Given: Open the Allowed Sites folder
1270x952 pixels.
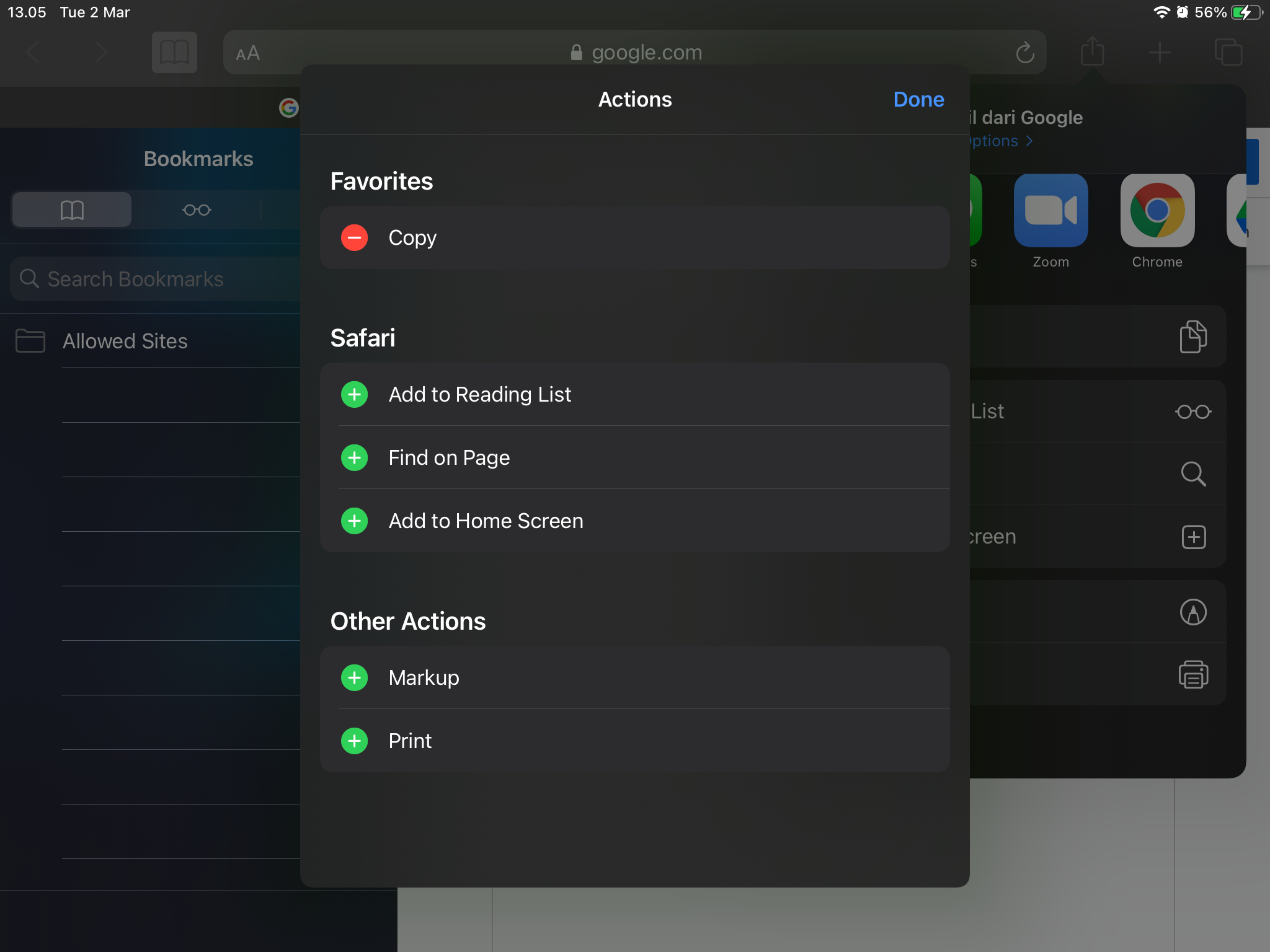Looking at the screenshot, I should point(125,340).
